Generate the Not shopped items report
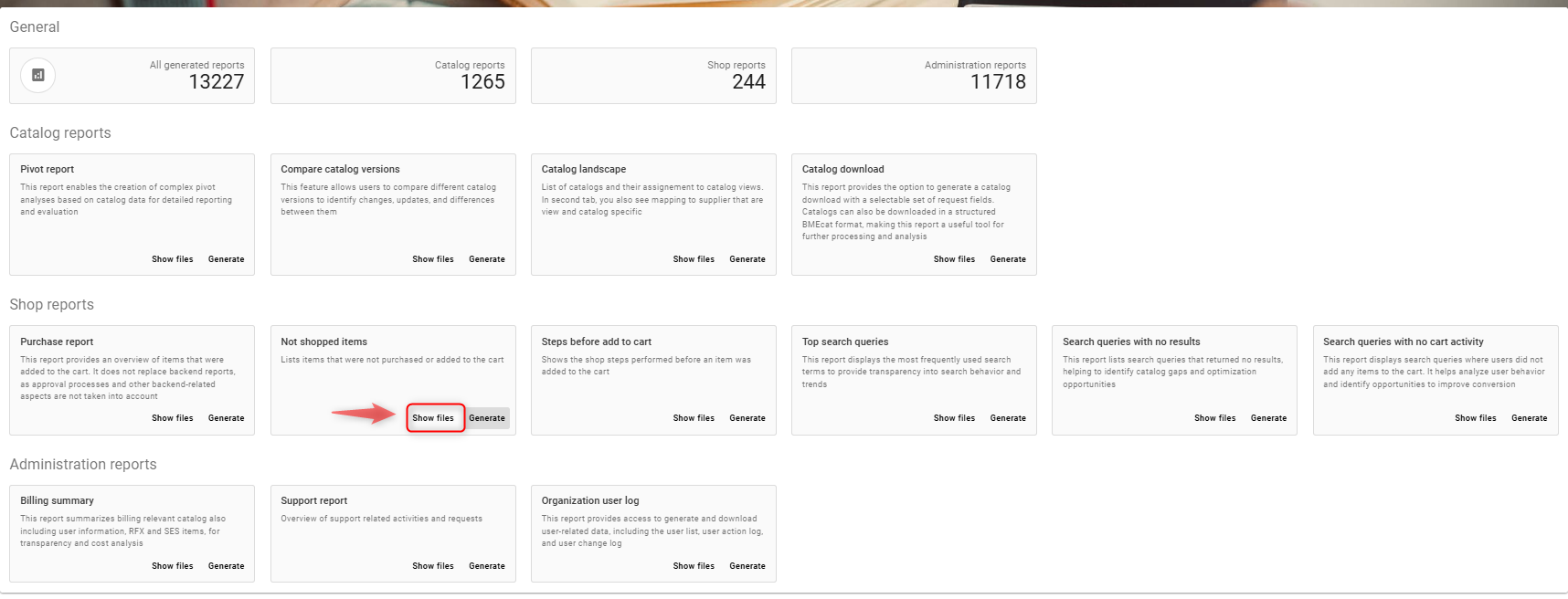Viewport: 1568px width, 599px height. pos(487,418)
